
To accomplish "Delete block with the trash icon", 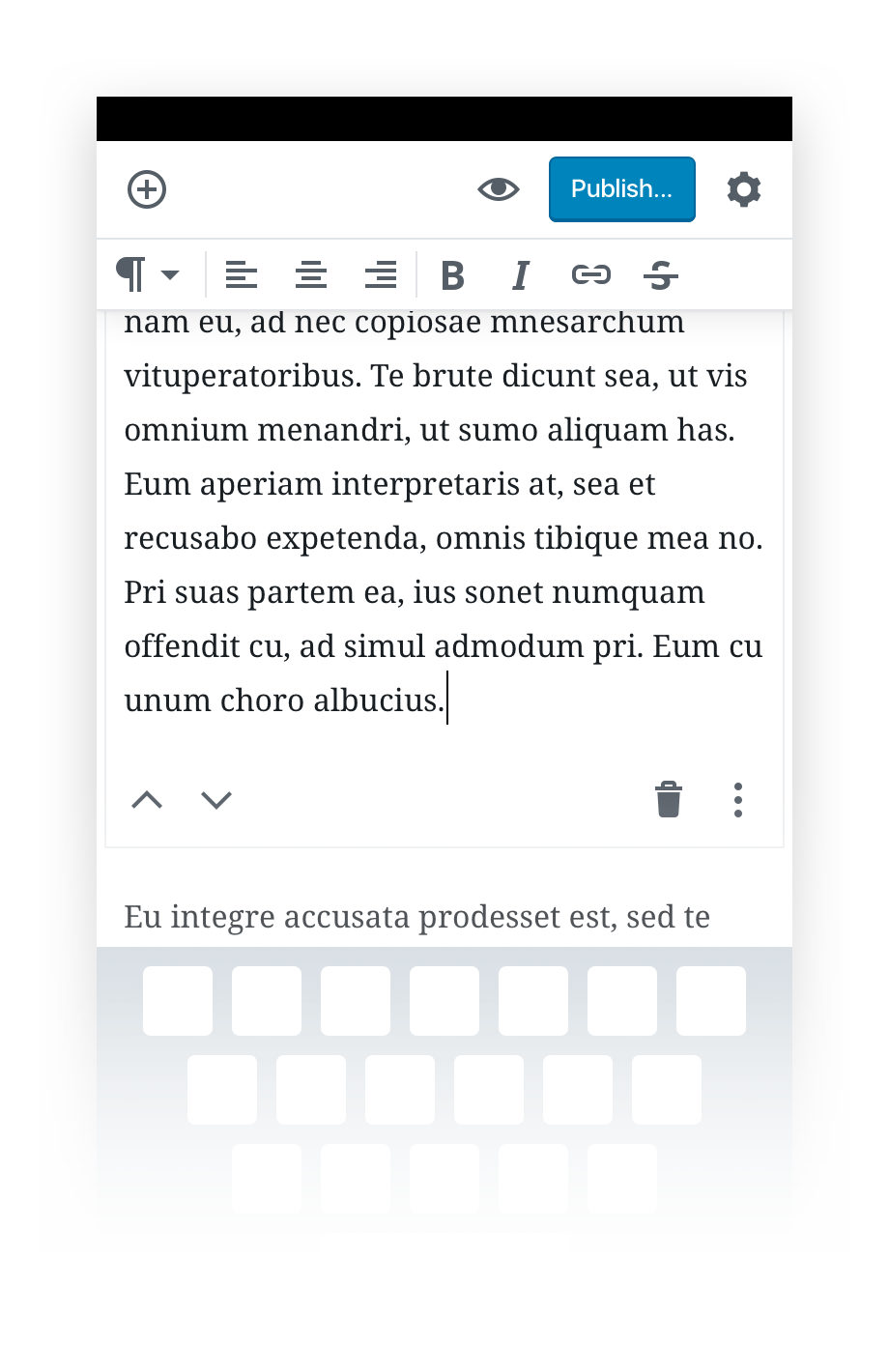I will pos(669,800).
